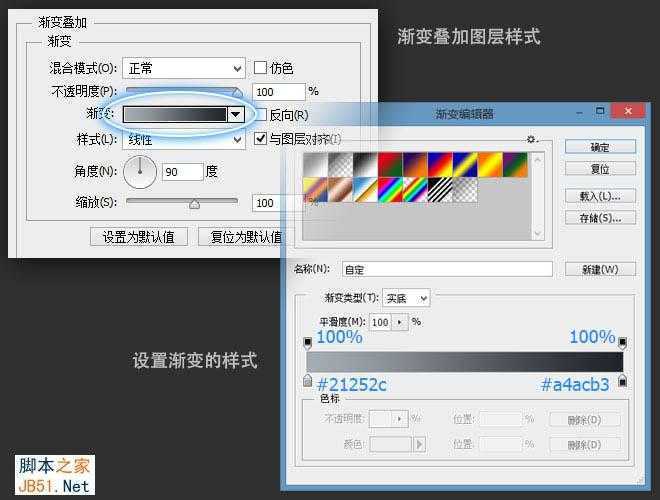660x500 pixels.
Task: Select the transparent stripes gradient preset
Action: pos(440,189)
